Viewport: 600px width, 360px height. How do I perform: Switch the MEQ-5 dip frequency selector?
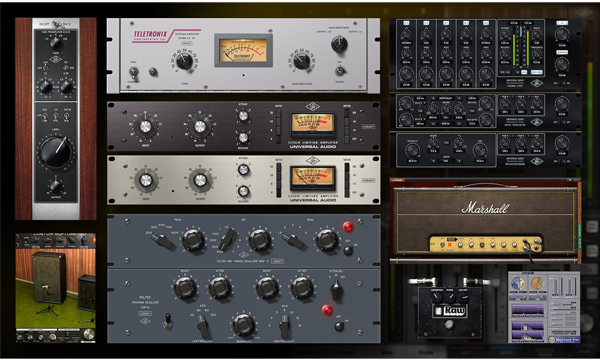[x=229, y=239]
